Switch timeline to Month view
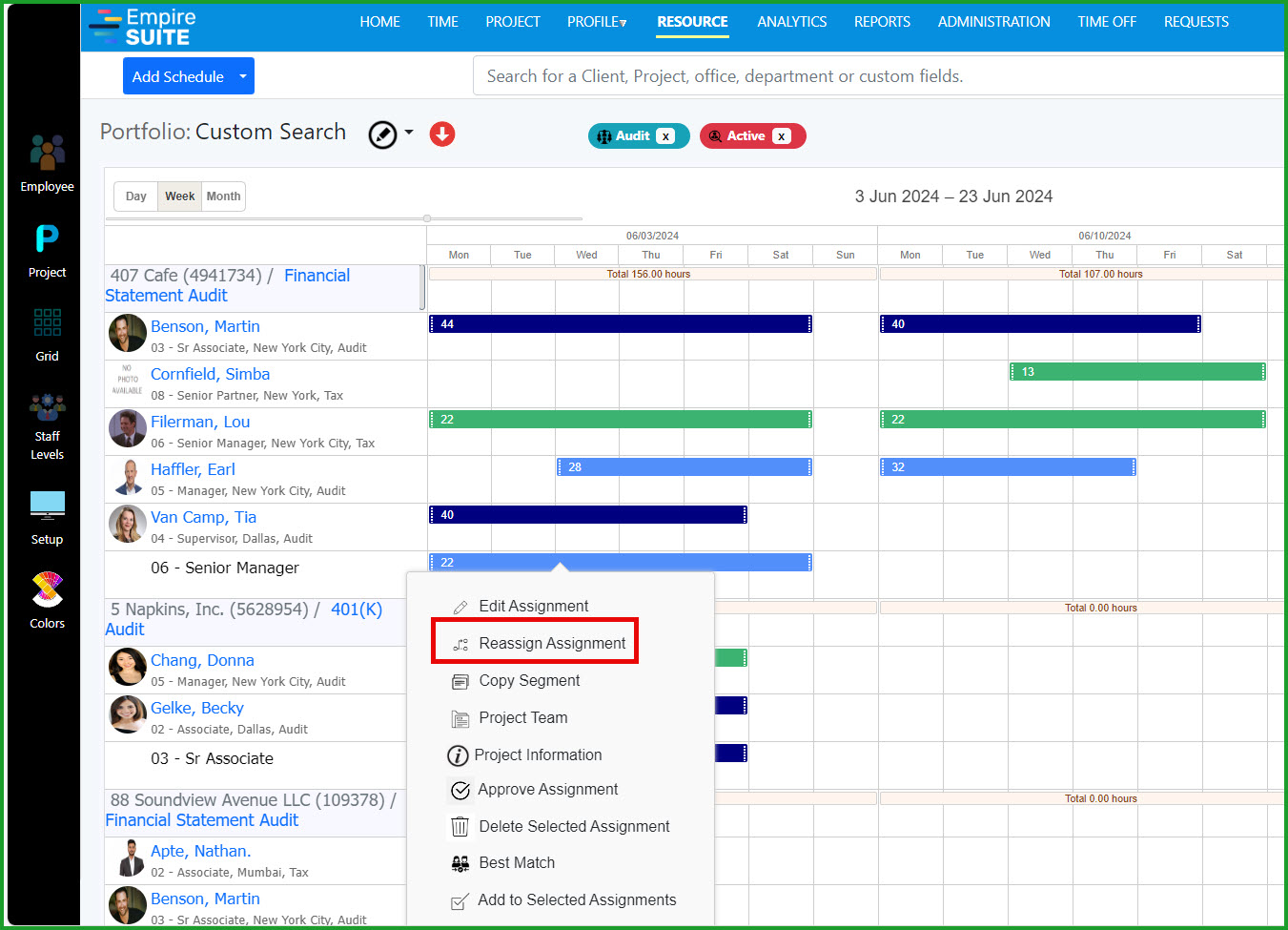This screenshot has width=1288, height=930. [x=223, y=196]
